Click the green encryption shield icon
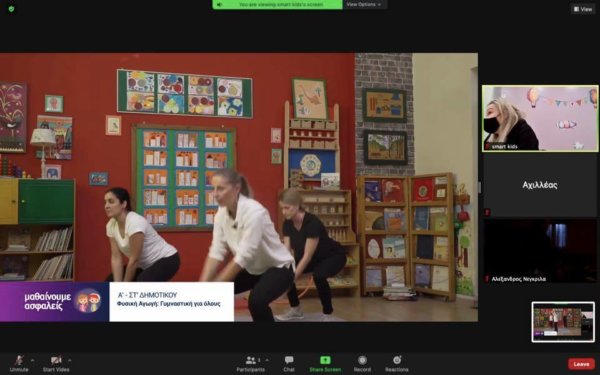This screenshot has width=600, height=375. (x=11, y=8)
